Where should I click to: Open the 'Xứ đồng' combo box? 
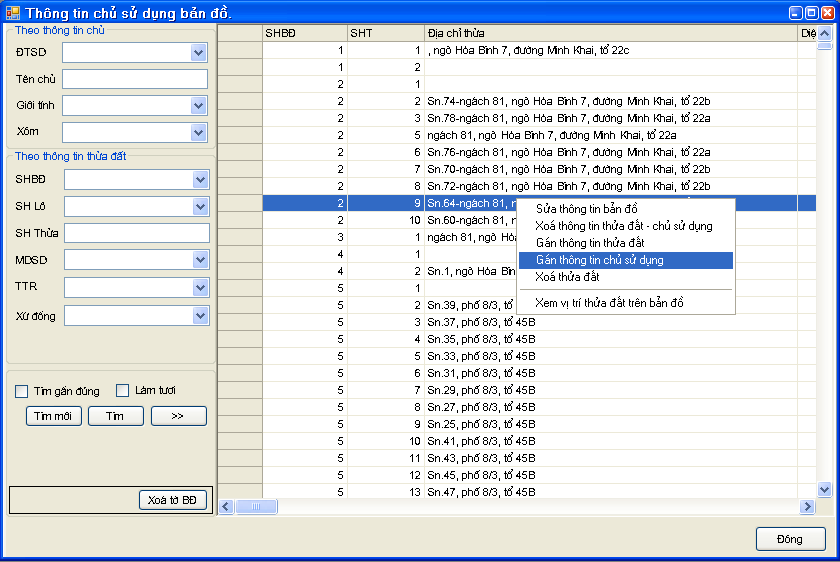[x=200, y=315]
